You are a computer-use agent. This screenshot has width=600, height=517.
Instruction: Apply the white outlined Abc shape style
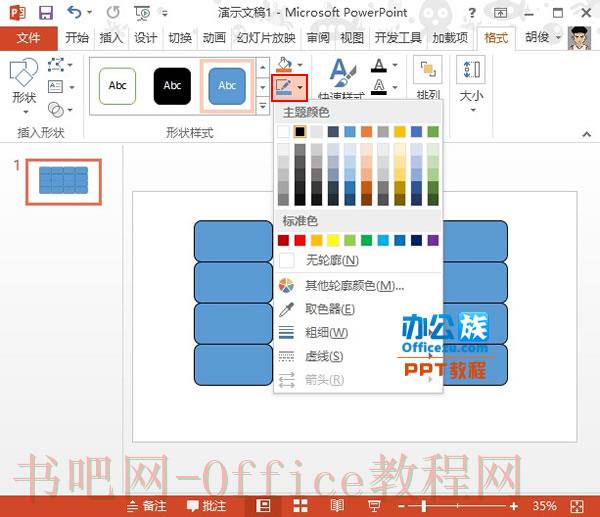click(x=117, y=86)
